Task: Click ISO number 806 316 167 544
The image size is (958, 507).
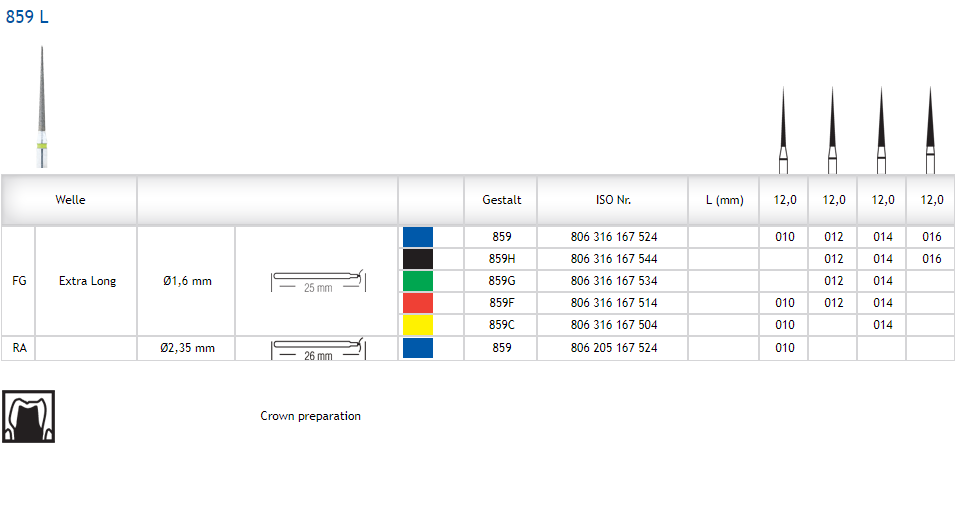Action: point(613,259)
